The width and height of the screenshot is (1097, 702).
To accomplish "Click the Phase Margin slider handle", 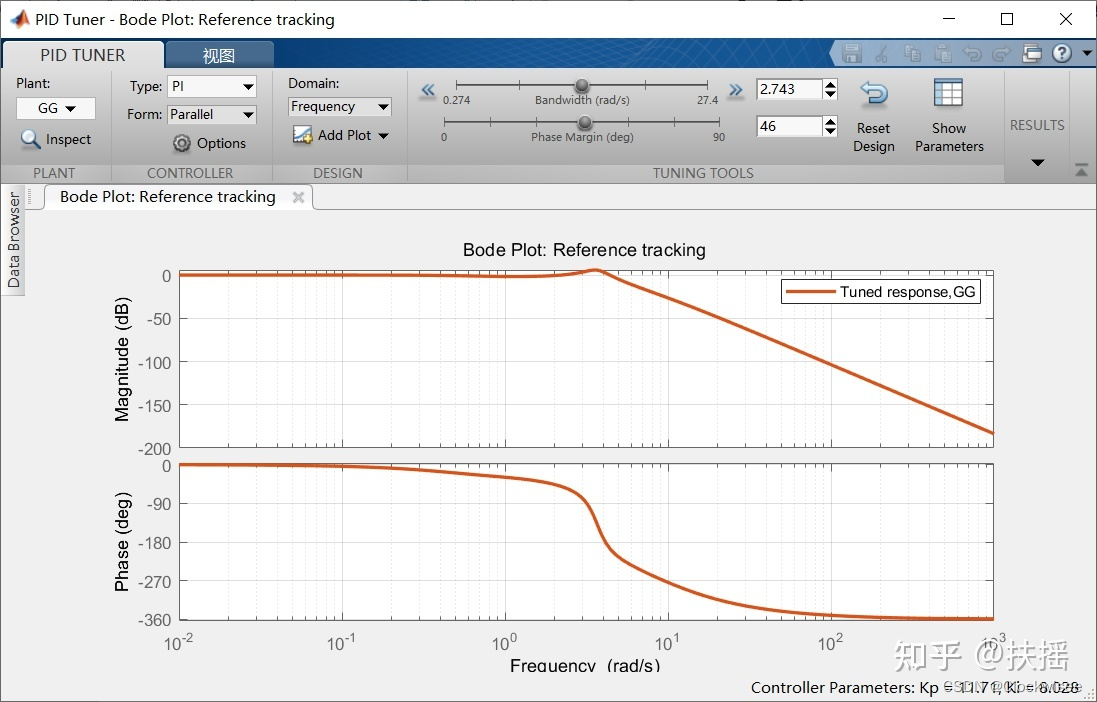I will [585, 122].
